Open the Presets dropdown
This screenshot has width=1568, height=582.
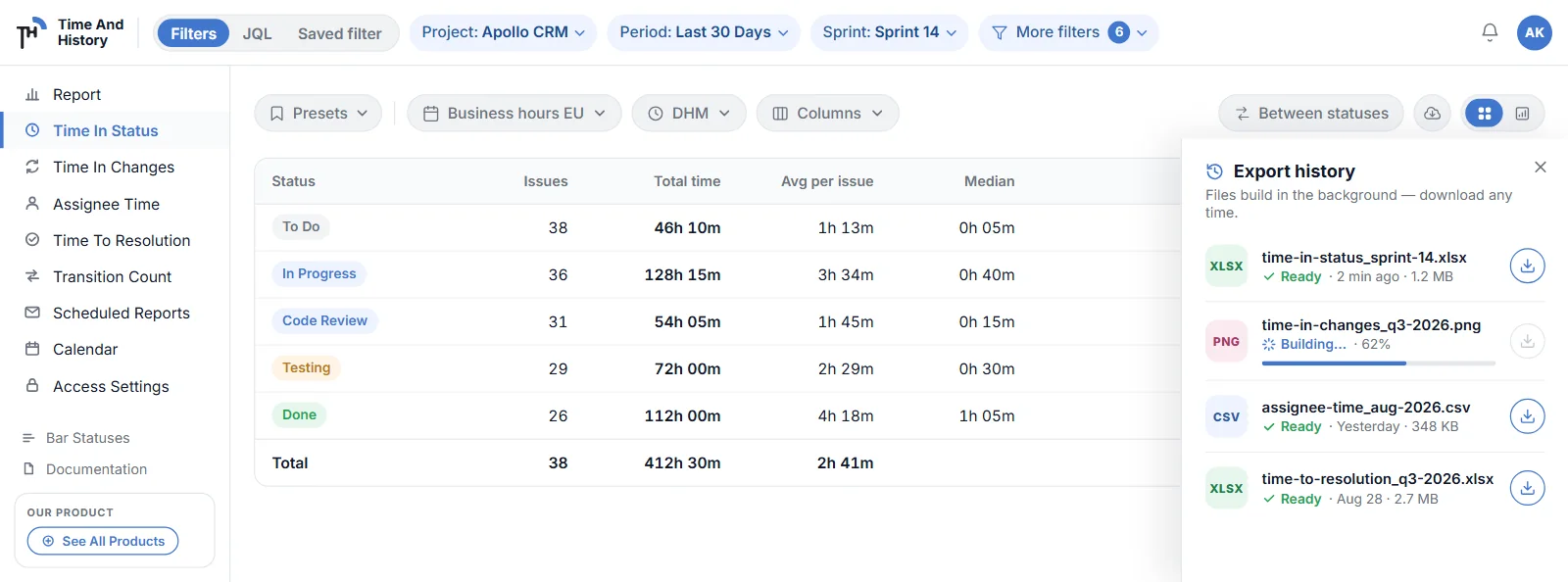tap(318, 114)
